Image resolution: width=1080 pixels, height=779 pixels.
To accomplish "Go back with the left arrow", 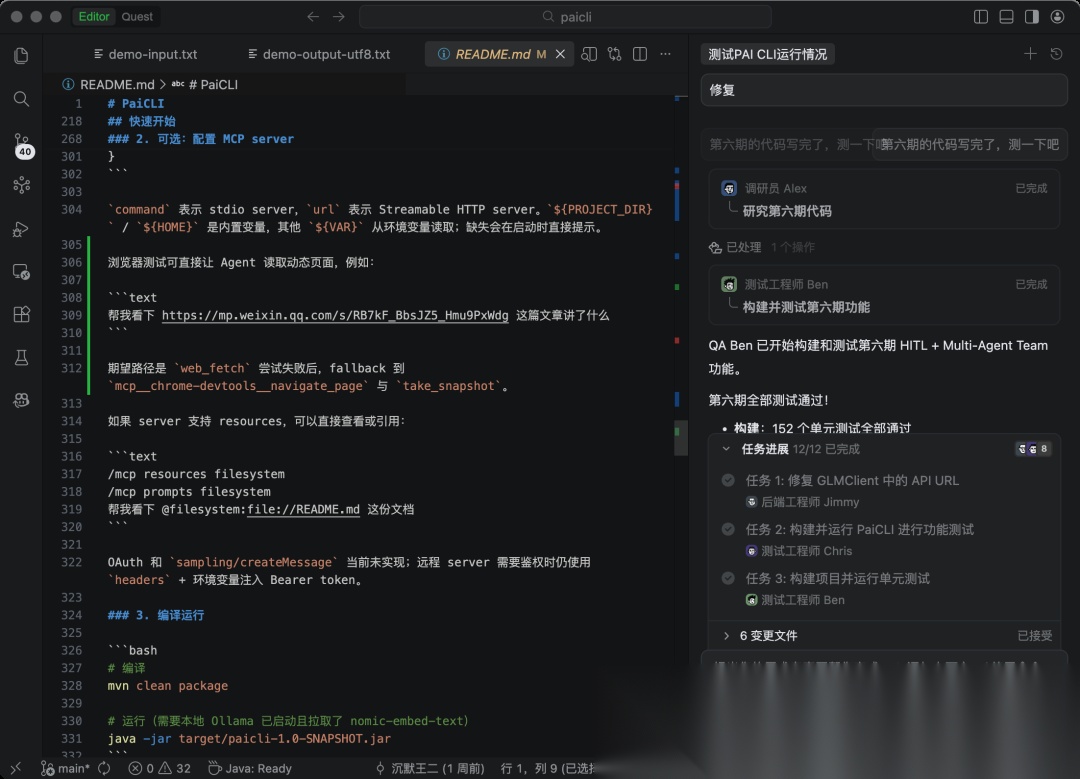I will pos(313,17).
